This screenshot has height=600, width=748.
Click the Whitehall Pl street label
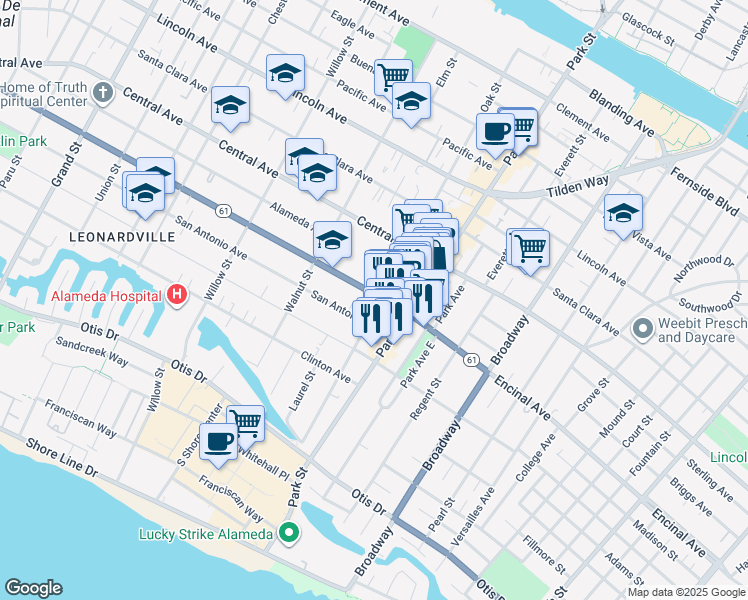click(263, 464)
